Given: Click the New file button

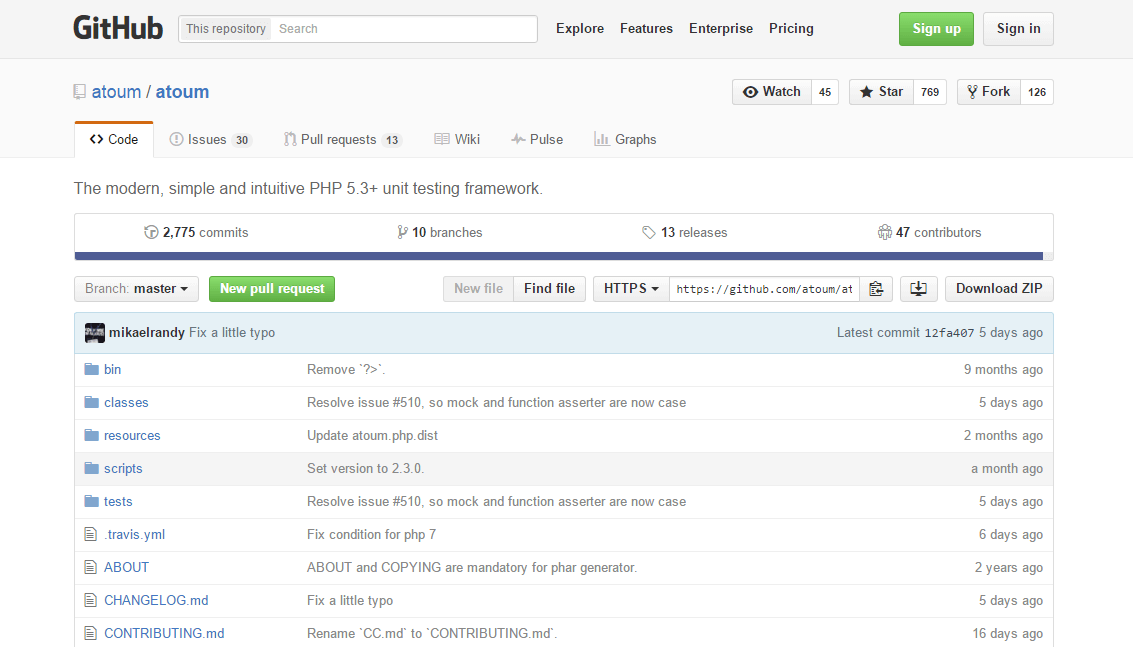Looking at the screenshot, I should pos(478,288).
